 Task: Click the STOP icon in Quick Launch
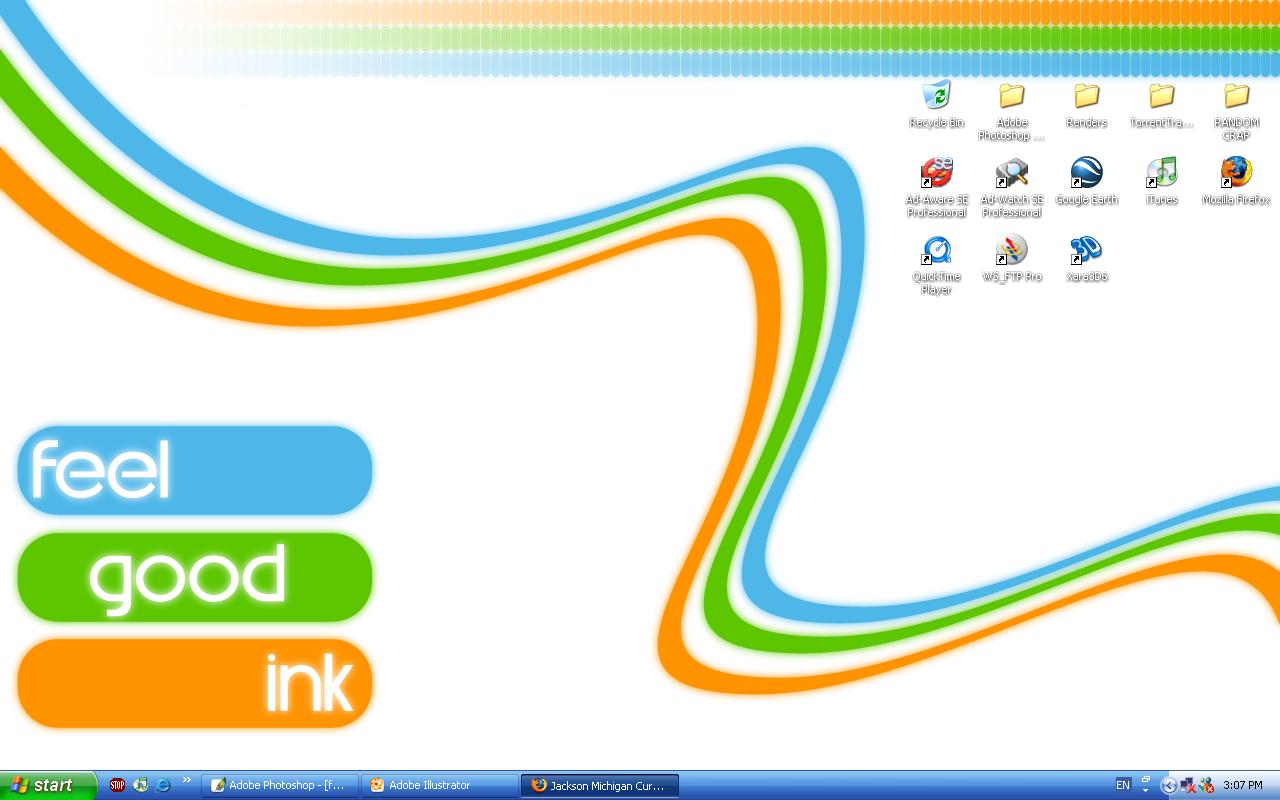click(117, 785)
